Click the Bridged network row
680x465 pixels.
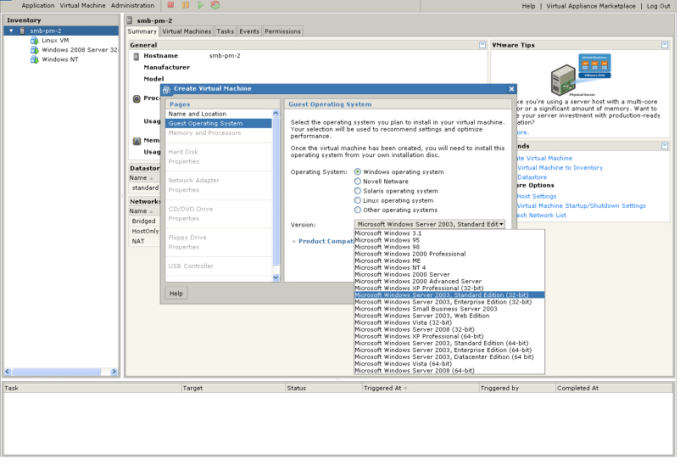(144, 221)
